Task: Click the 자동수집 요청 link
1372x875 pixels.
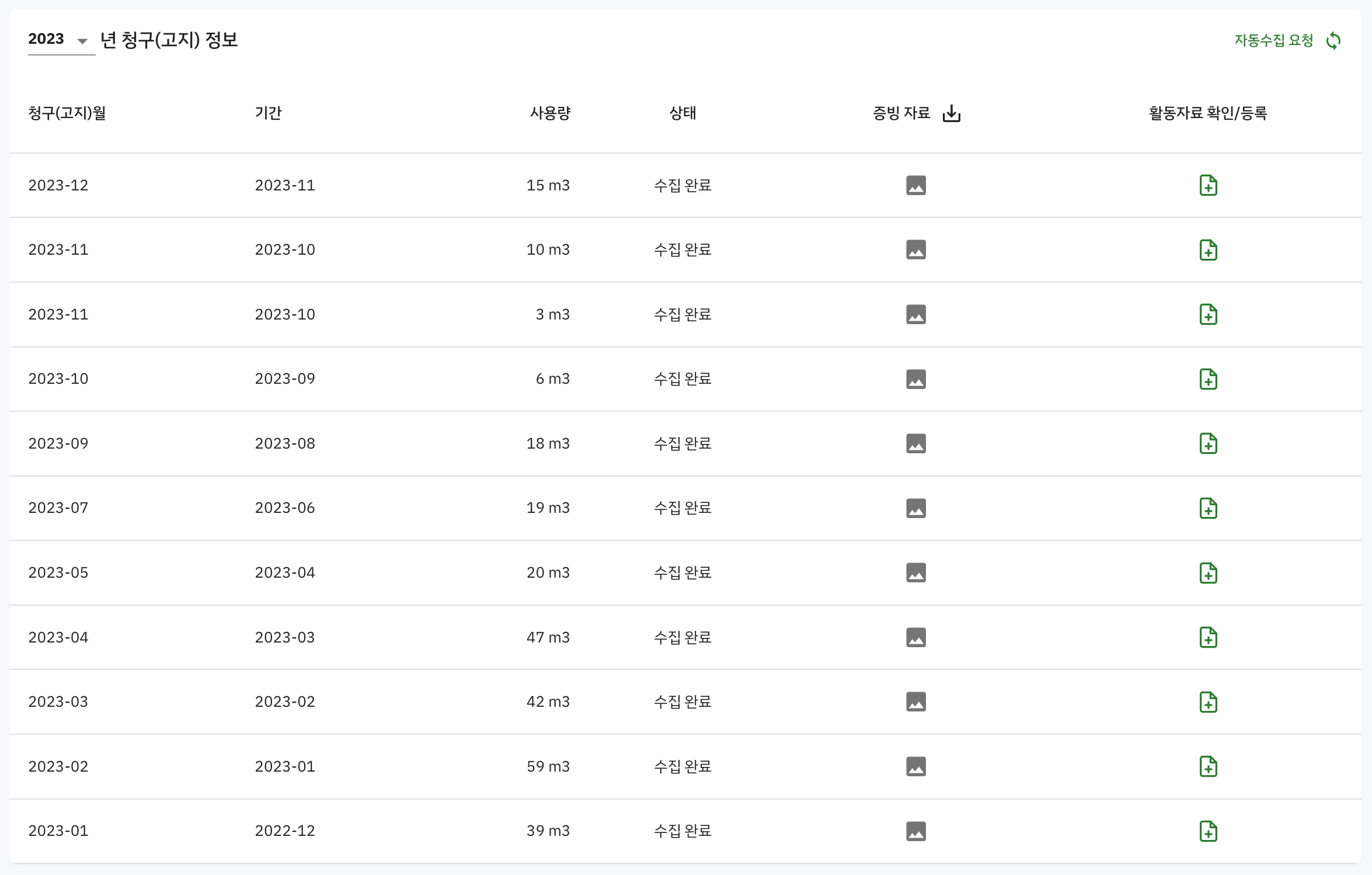Action: (x=1273, y=40)
